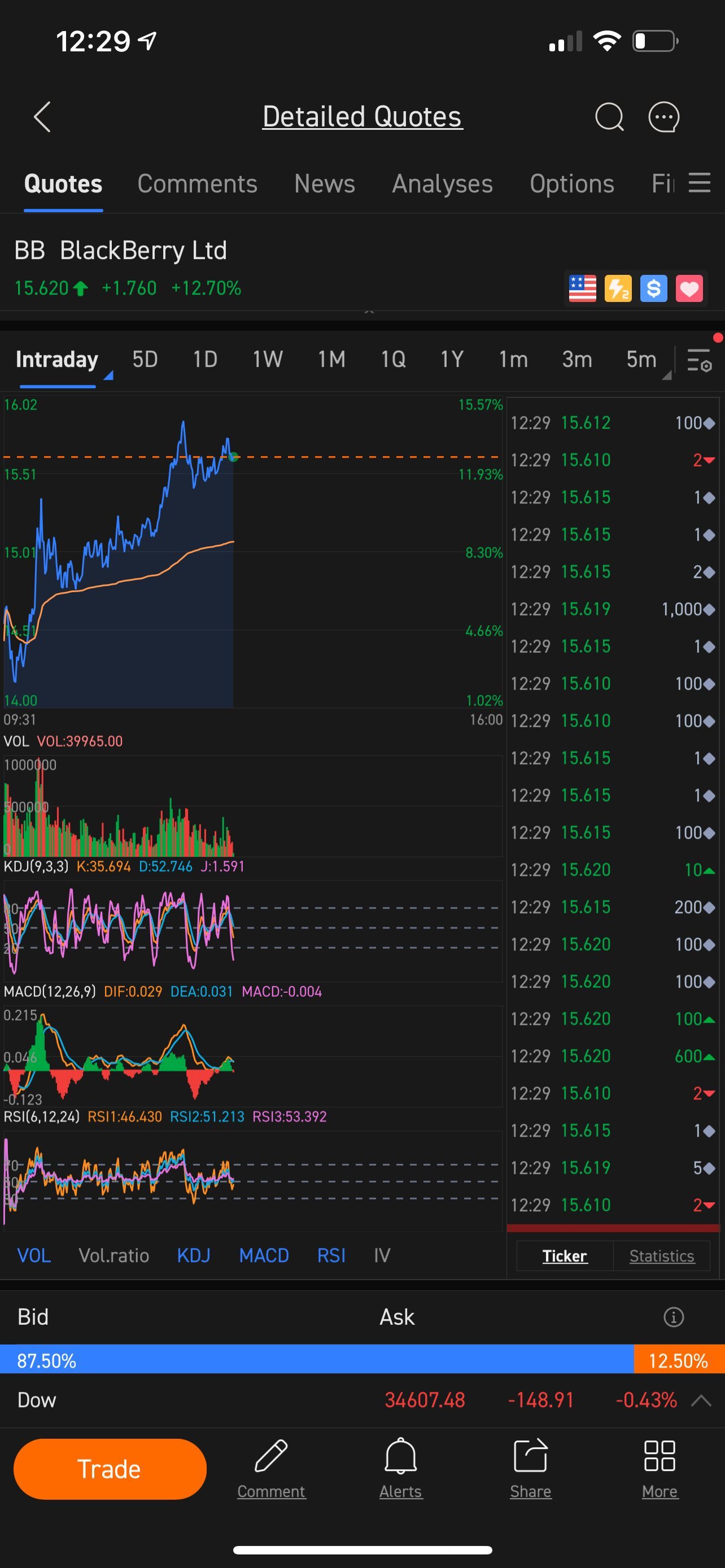Select the 1Y chart period
Viewport: 725px width, 1568px height.
pyautogui.click(x=452, y=360)
